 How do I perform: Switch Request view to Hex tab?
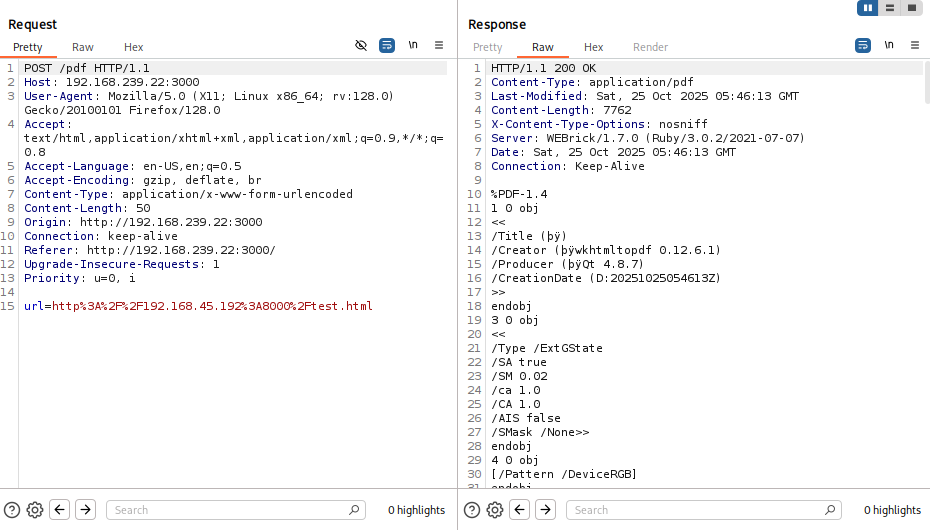(x=134, y=47)
